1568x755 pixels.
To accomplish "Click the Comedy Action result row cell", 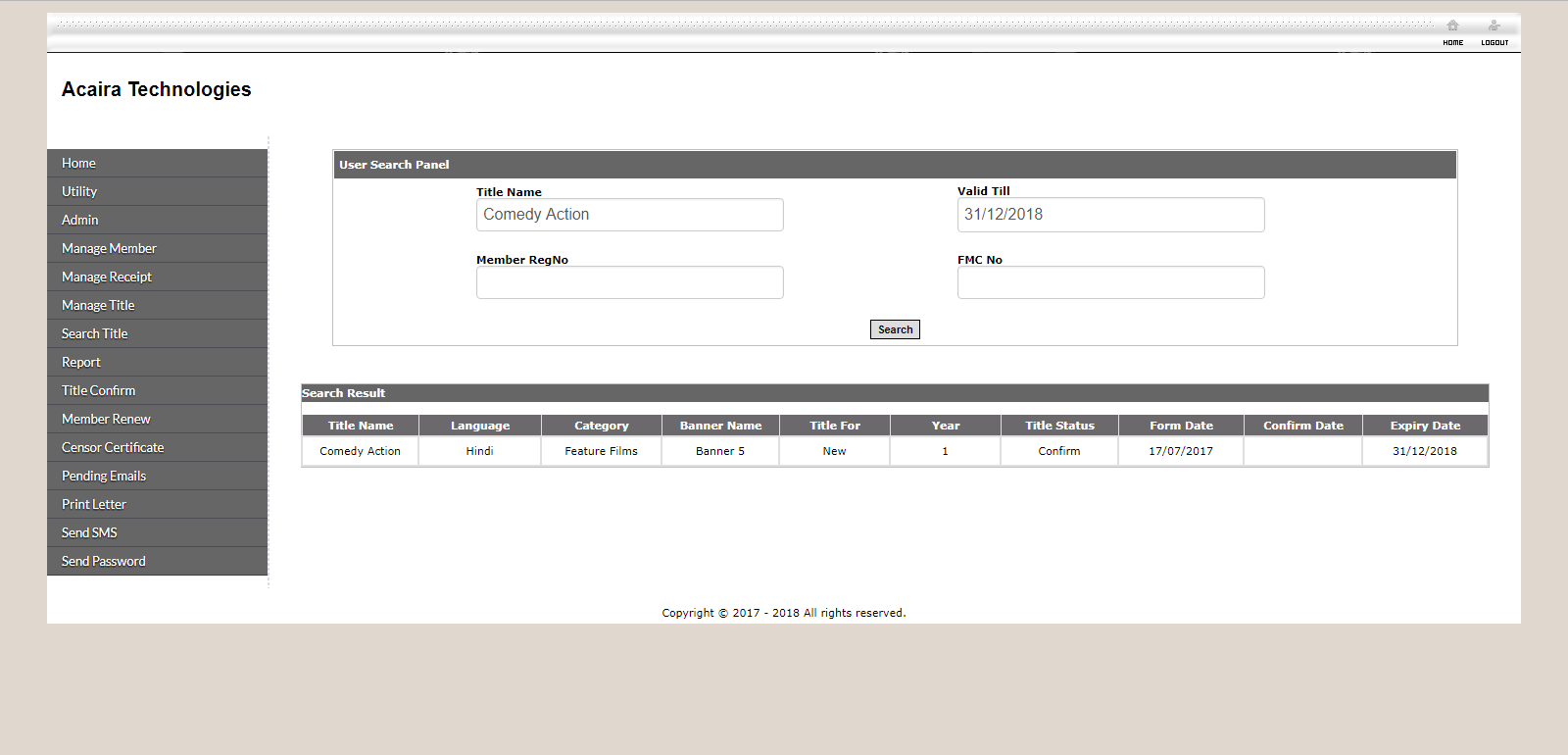I will click(x=360, y=451).
